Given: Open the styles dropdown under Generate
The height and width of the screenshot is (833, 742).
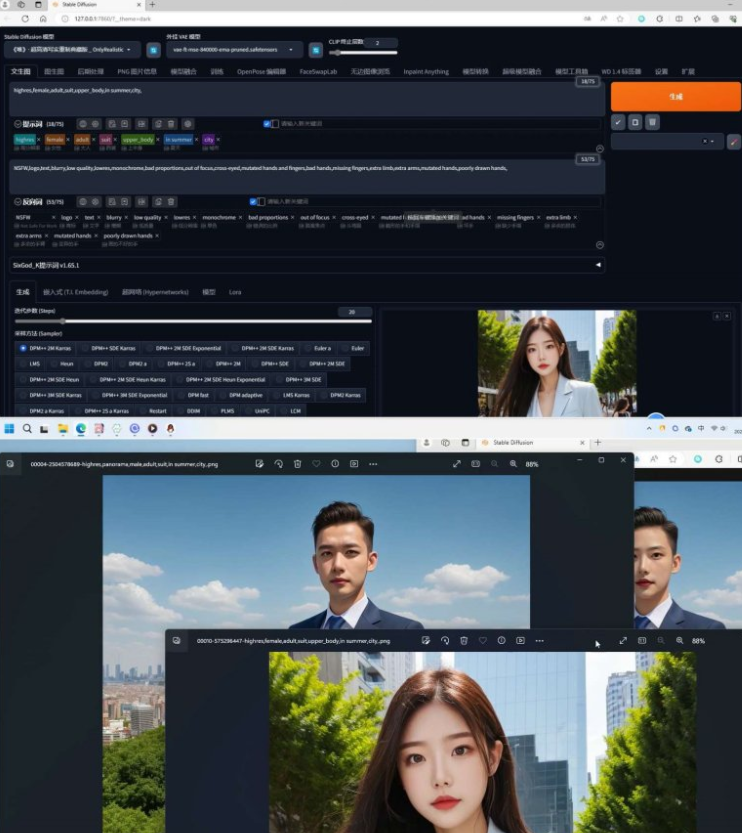Looking at the screenshot, I should coord(667,141).
